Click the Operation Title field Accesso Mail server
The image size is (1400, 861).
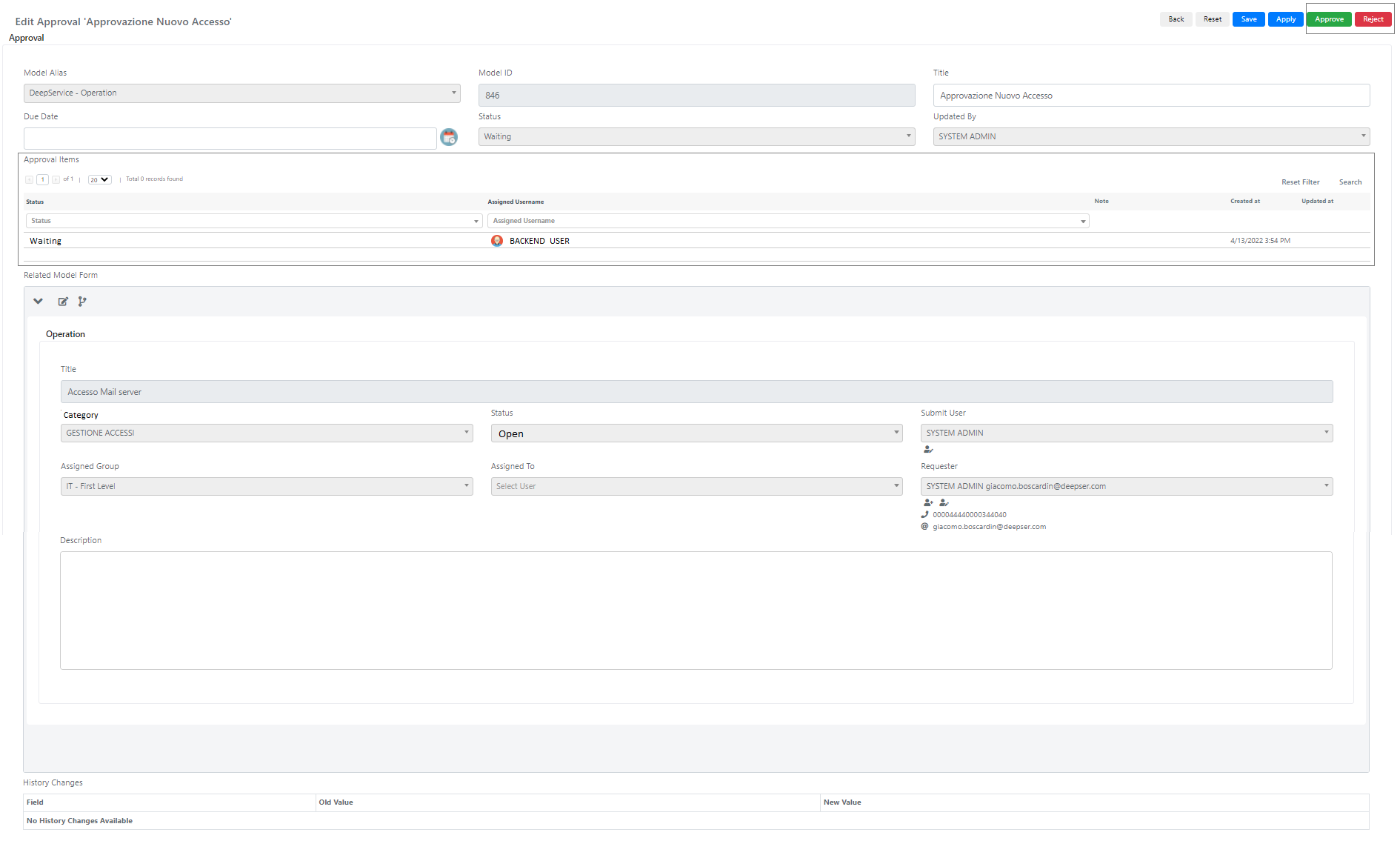point(697,392)
